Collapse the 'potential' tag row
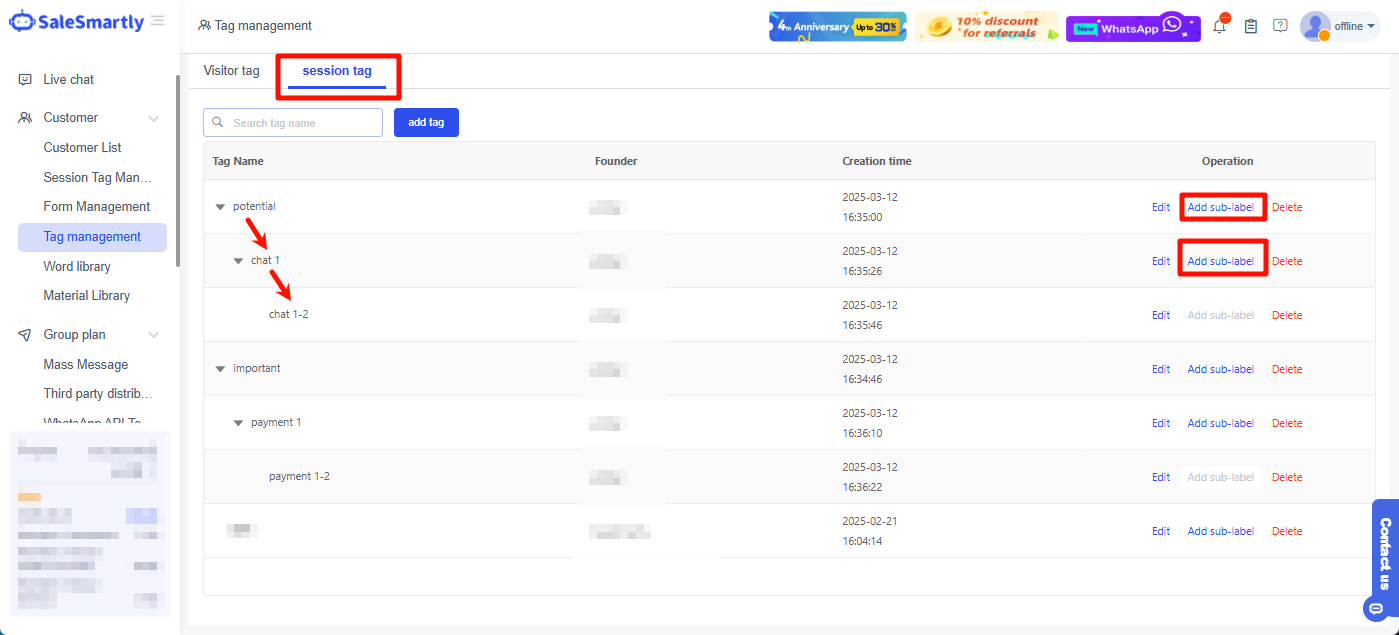This screenshot has width=1399, height=635. click(220, 207)
